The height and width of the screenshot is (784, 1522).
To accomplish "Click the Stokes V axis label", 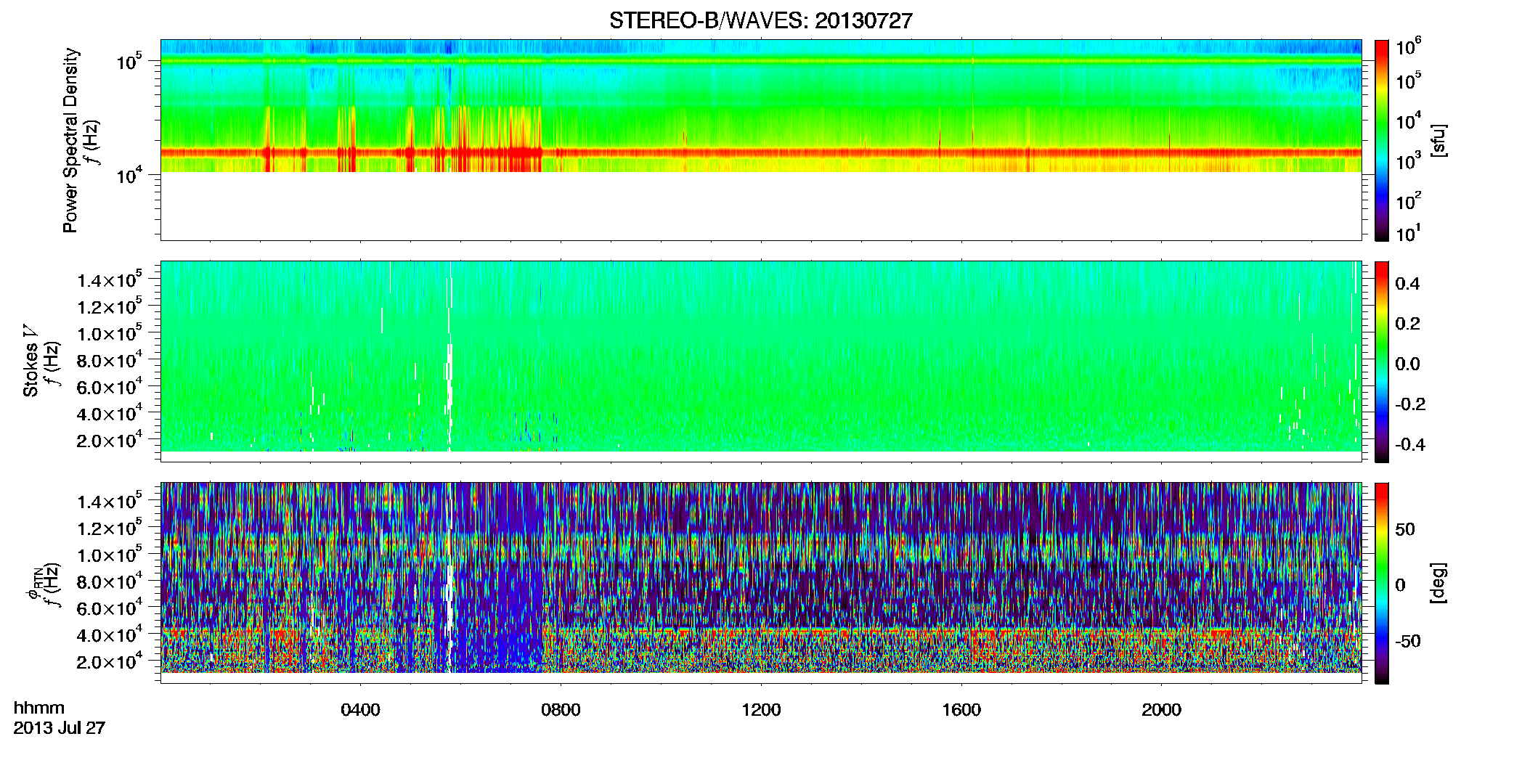I will point(30,361).
